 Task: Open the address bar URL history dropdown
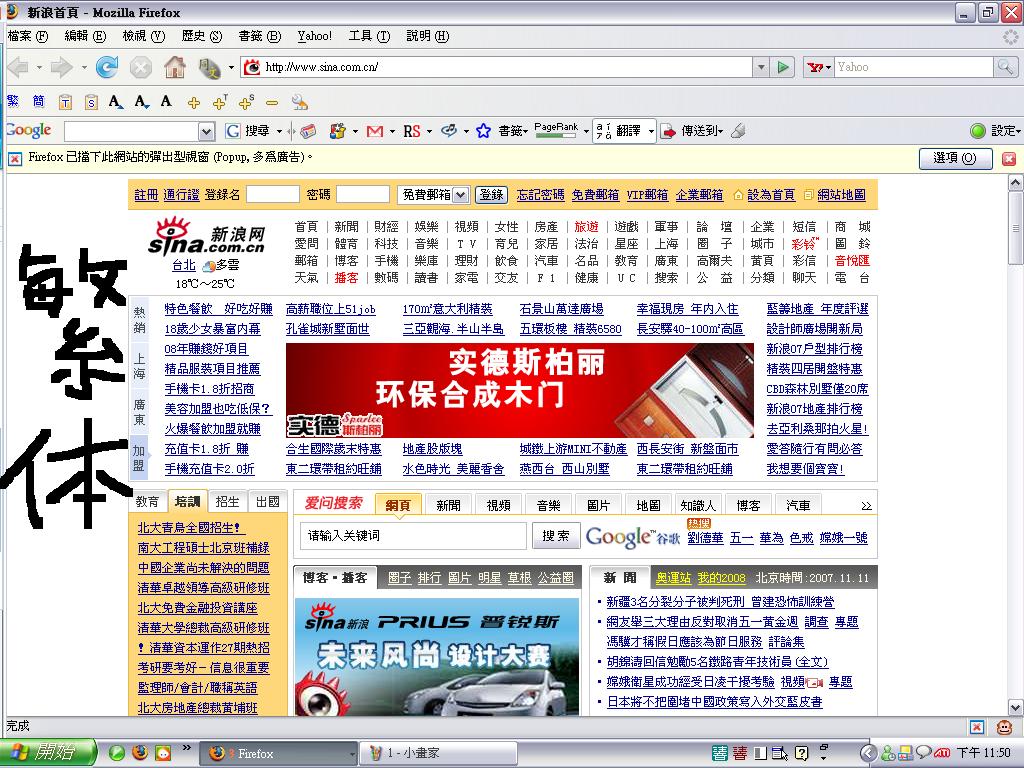coord(761,67)
